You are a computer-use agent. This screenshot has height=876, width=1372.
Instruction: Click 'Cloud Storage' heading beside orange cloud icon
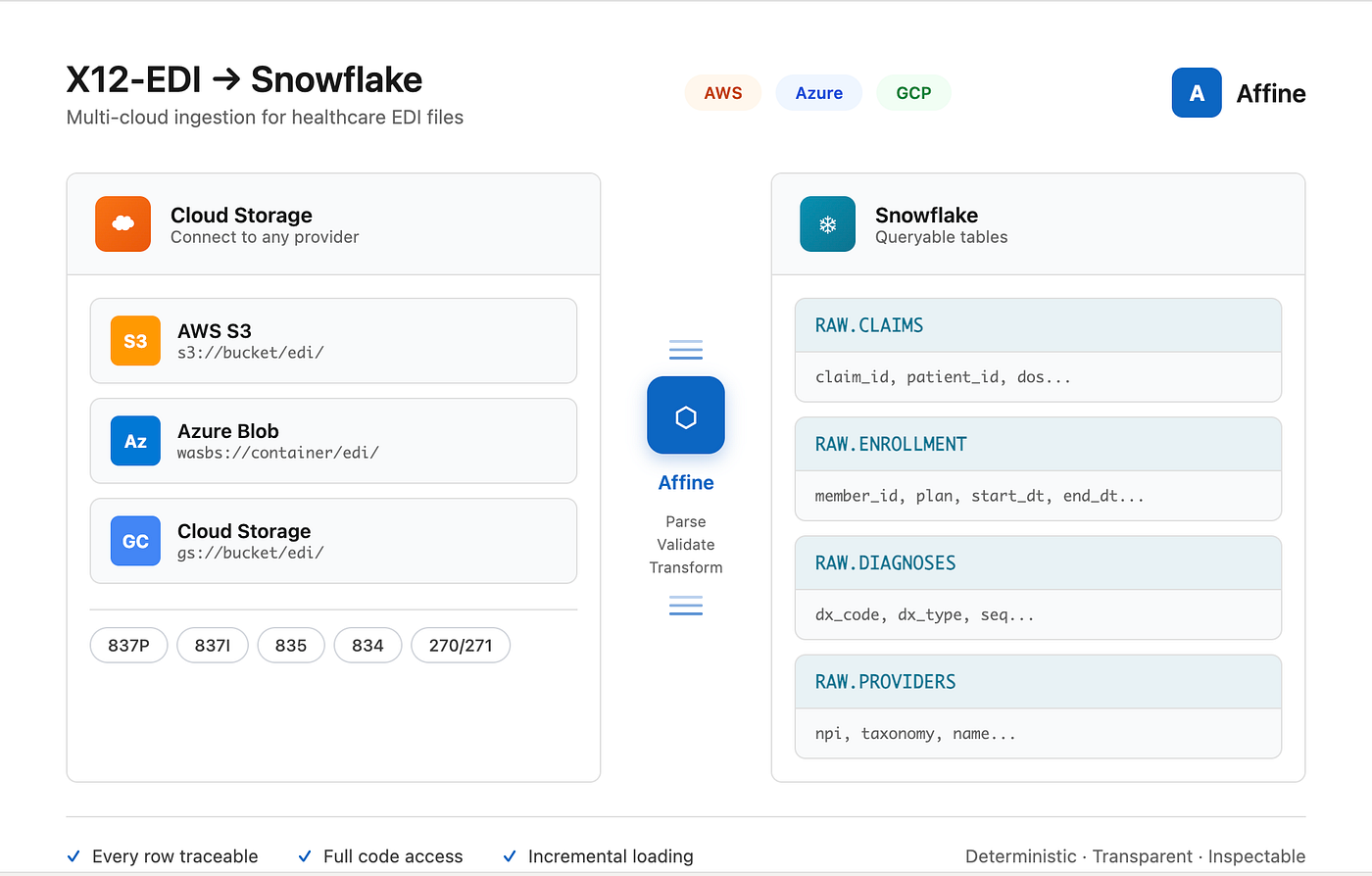tap(241, 216)
